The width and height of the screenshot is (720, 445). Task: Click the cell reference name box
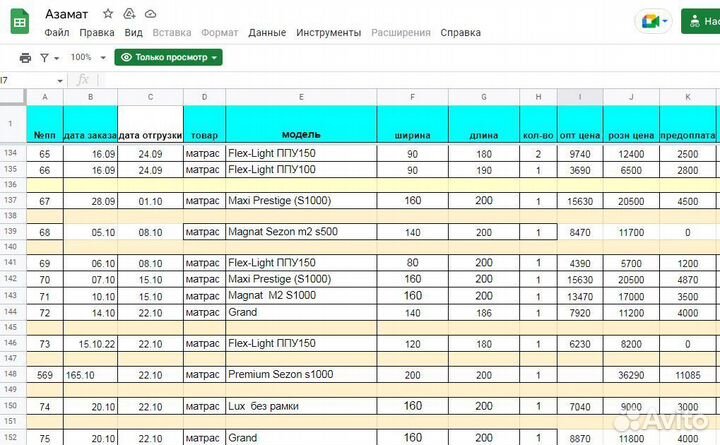[x=28, y=80]
